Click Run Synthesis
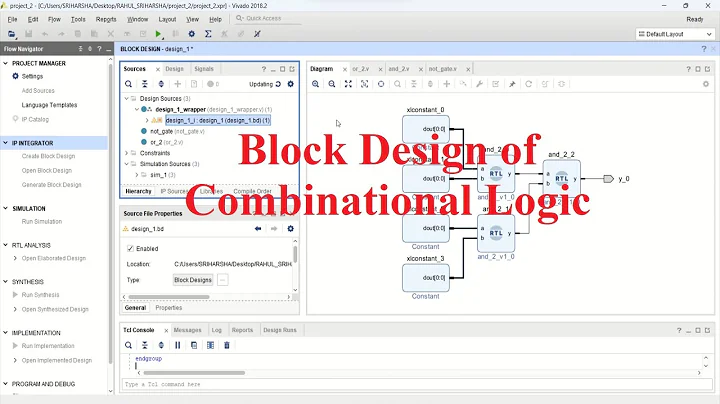The image size is (720, 404). pos(40,295)
